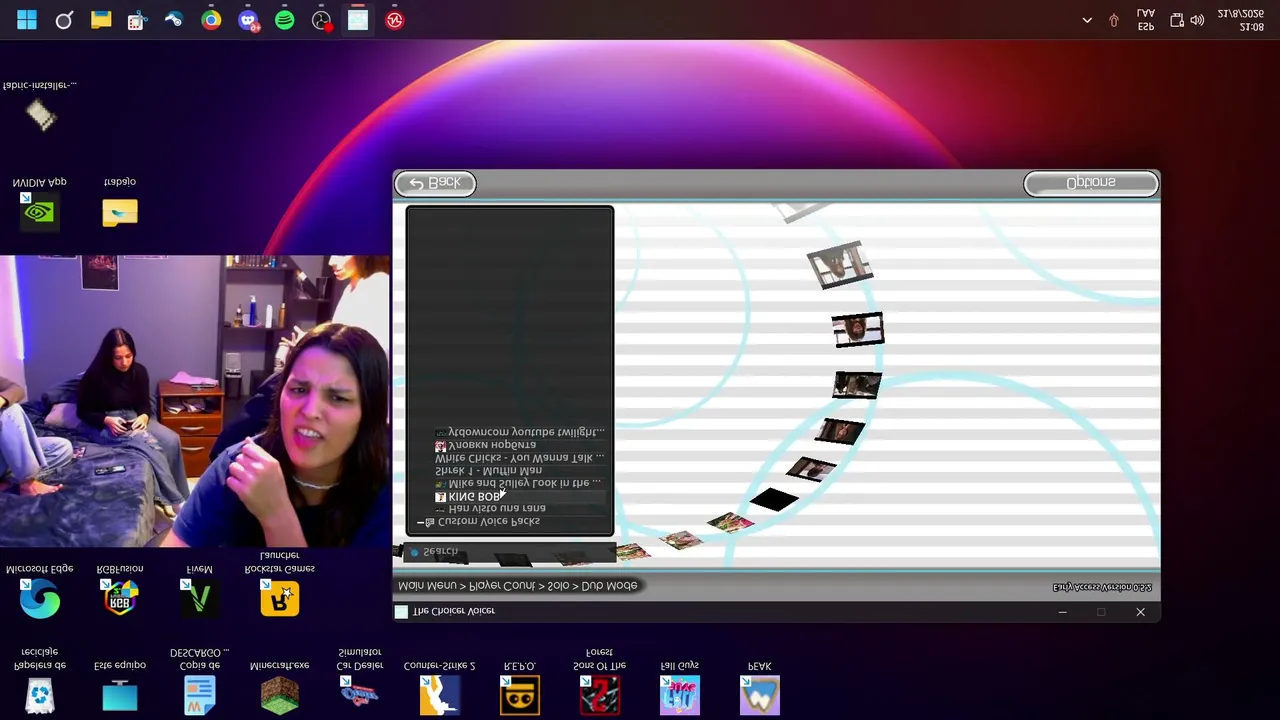This screenshot has width=1280, height=720.
Task: Launch Snipping Tool from the taskbar
Action: 137,20
